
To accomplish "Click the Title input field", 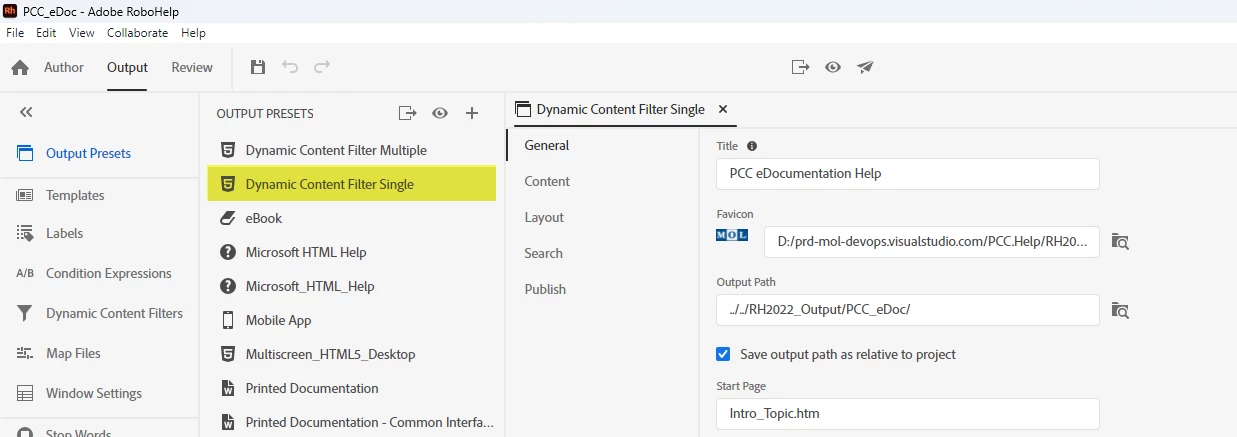I will tap(908, 173).
